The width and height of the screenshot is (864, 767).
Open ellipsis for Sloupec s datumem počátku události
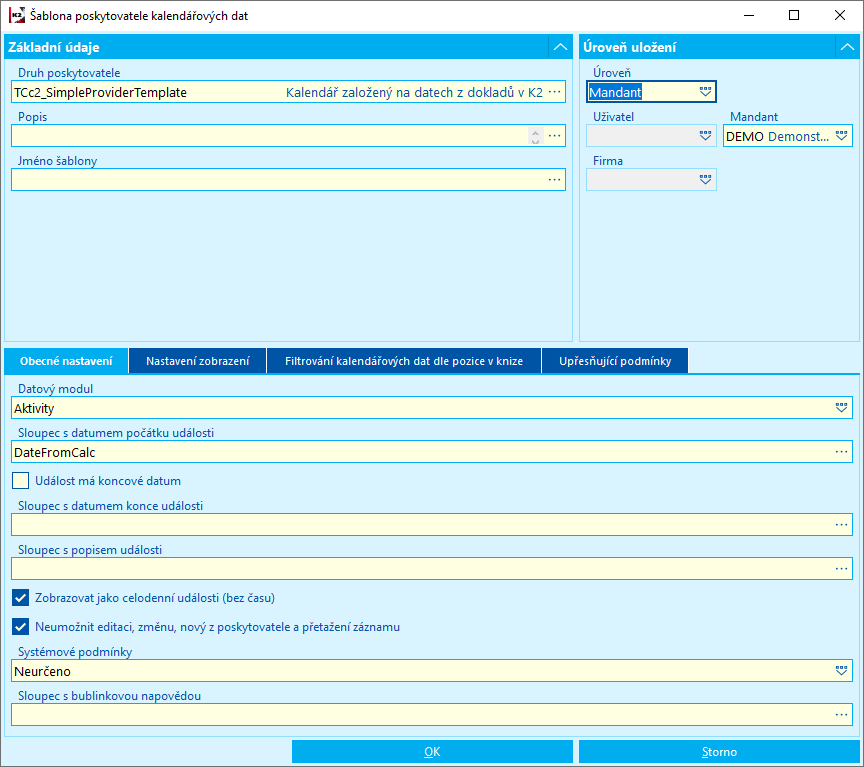pos(841,452)
